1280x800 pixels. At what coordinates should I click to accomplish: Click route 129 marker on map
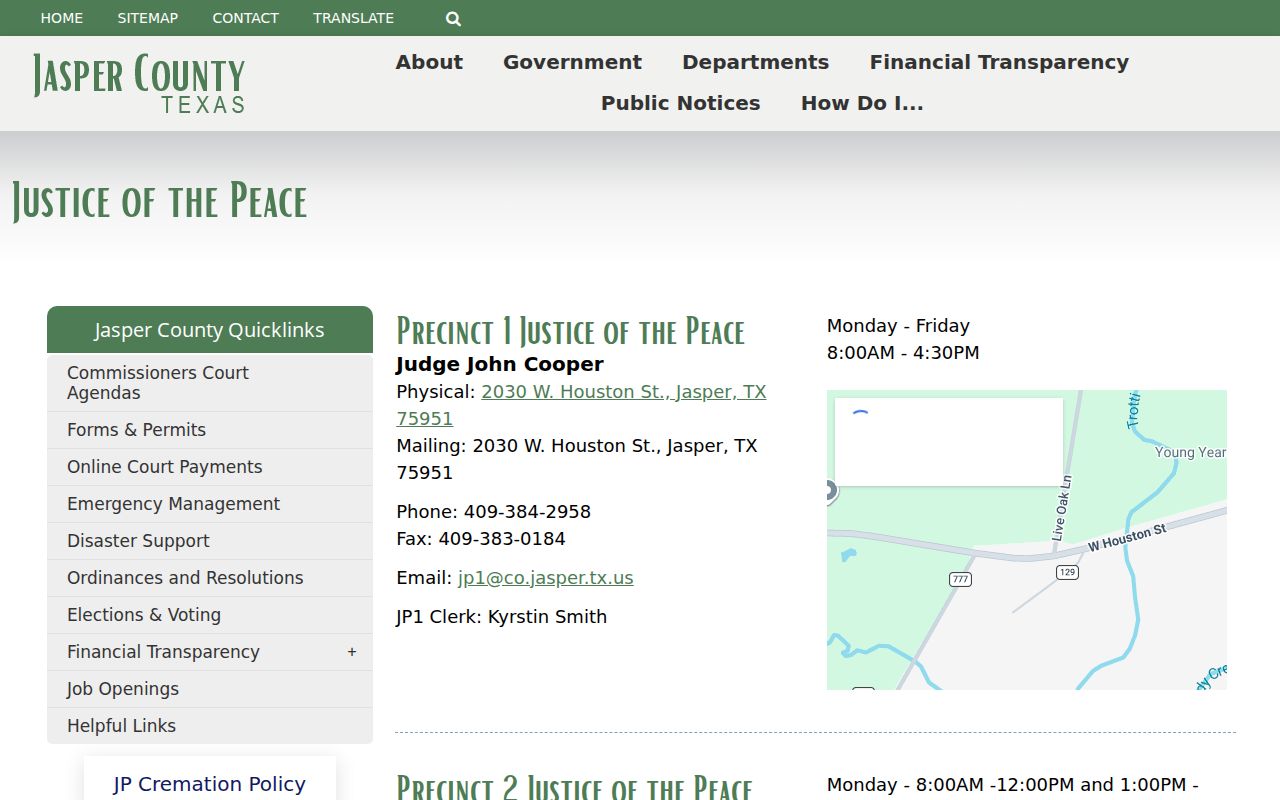point(1067,572)
